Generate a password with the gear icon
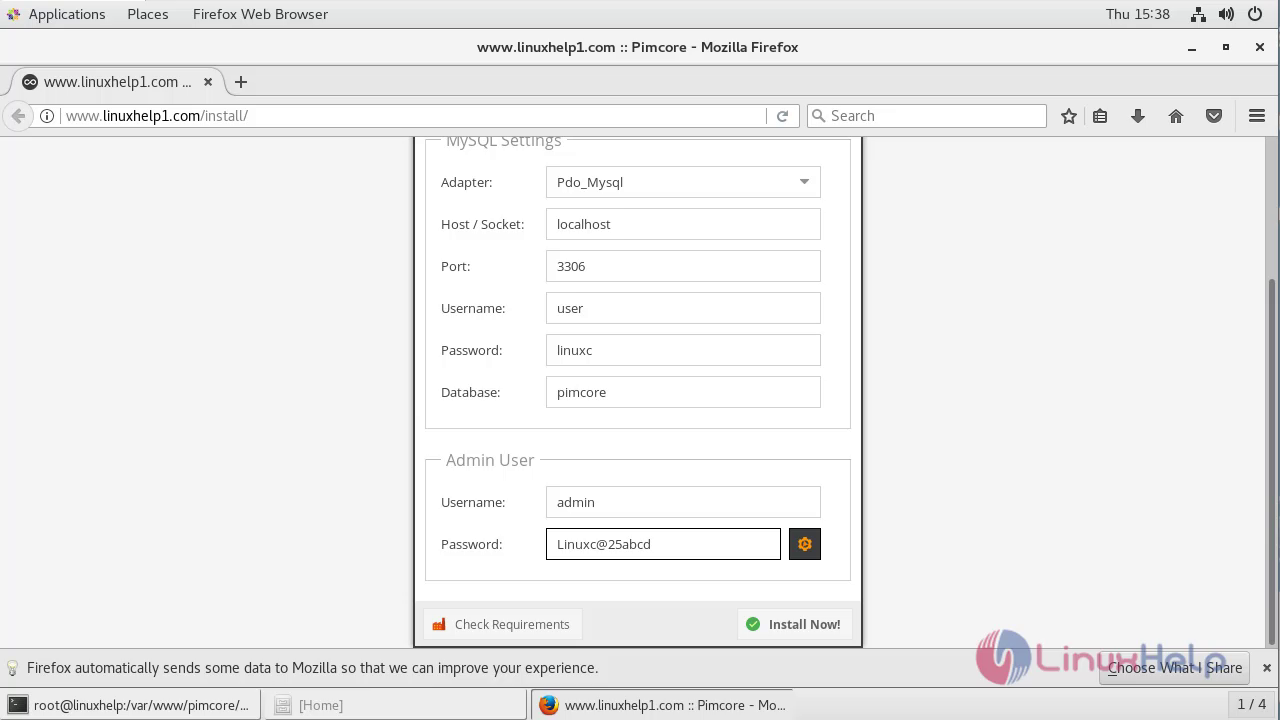 [x=805, y=544]
